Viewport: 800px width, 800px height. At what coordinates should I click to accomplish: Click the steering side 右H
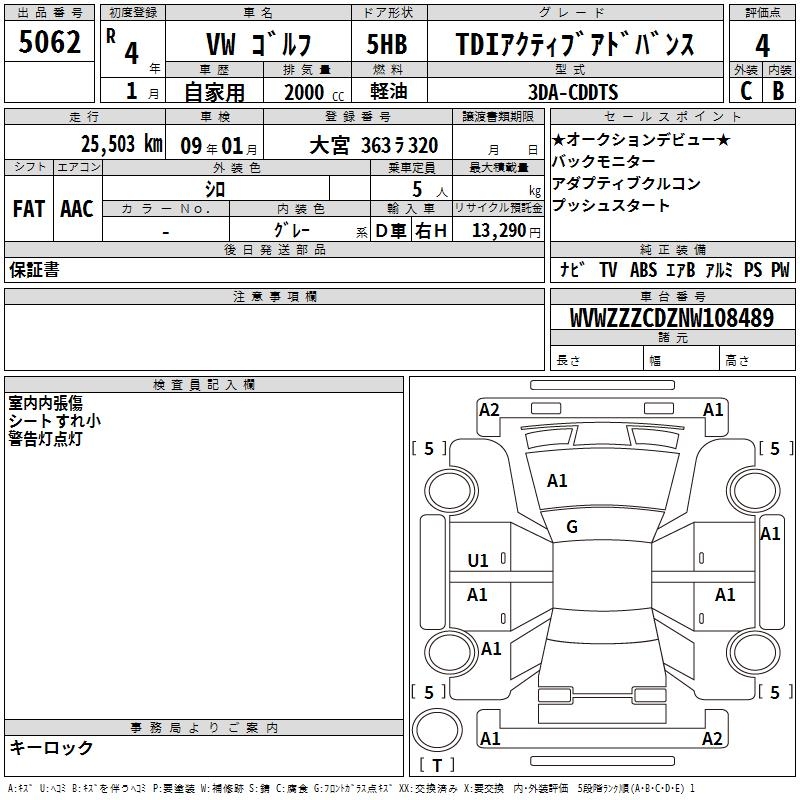click(431, 231)
